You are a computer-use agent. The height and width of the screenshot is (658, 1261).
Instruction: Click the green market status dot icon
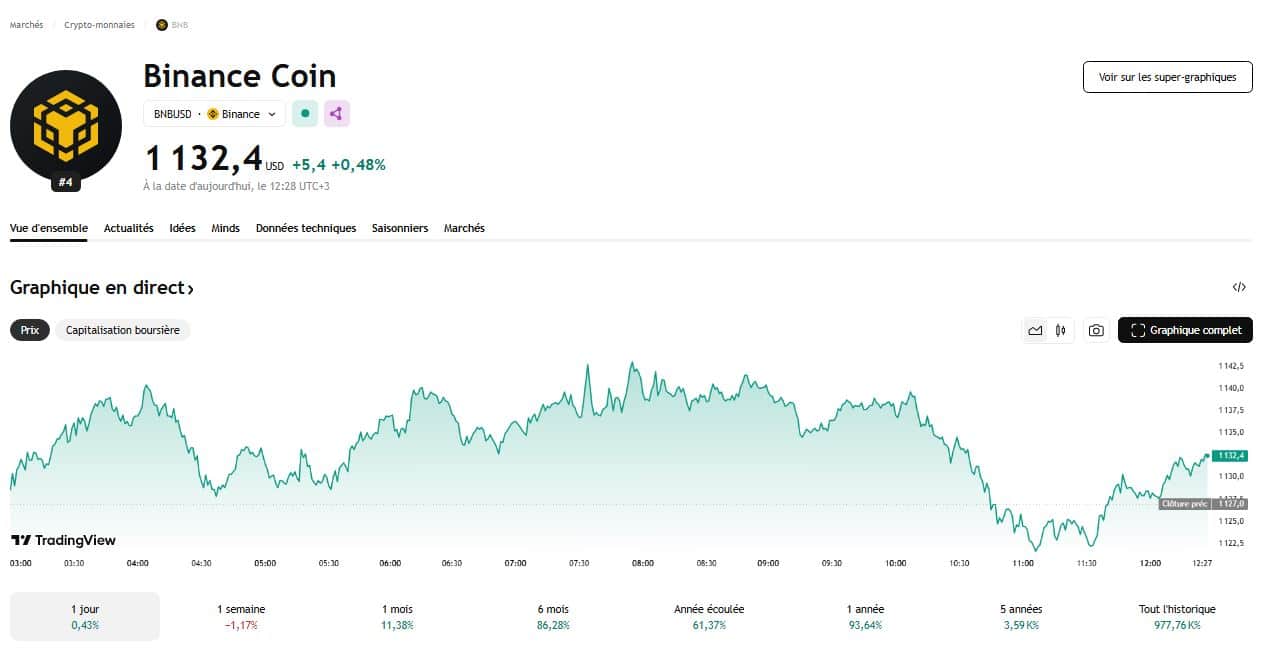point(305,114)
